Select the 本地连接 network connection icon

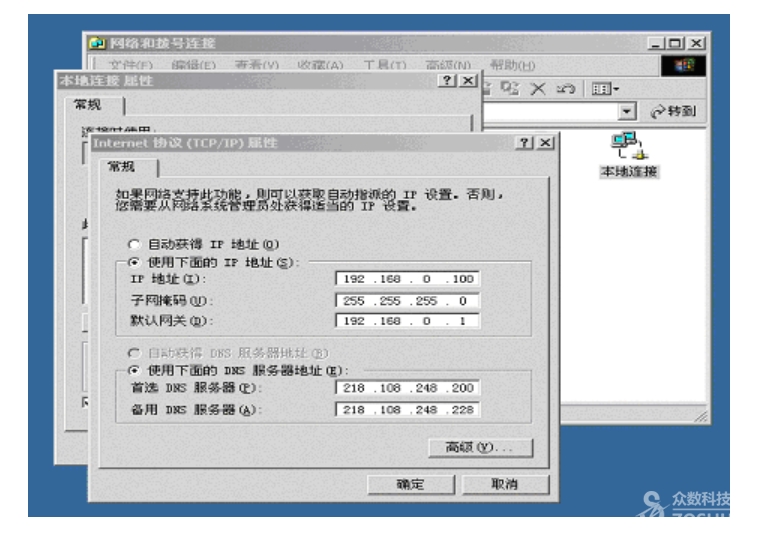point(629,155)
